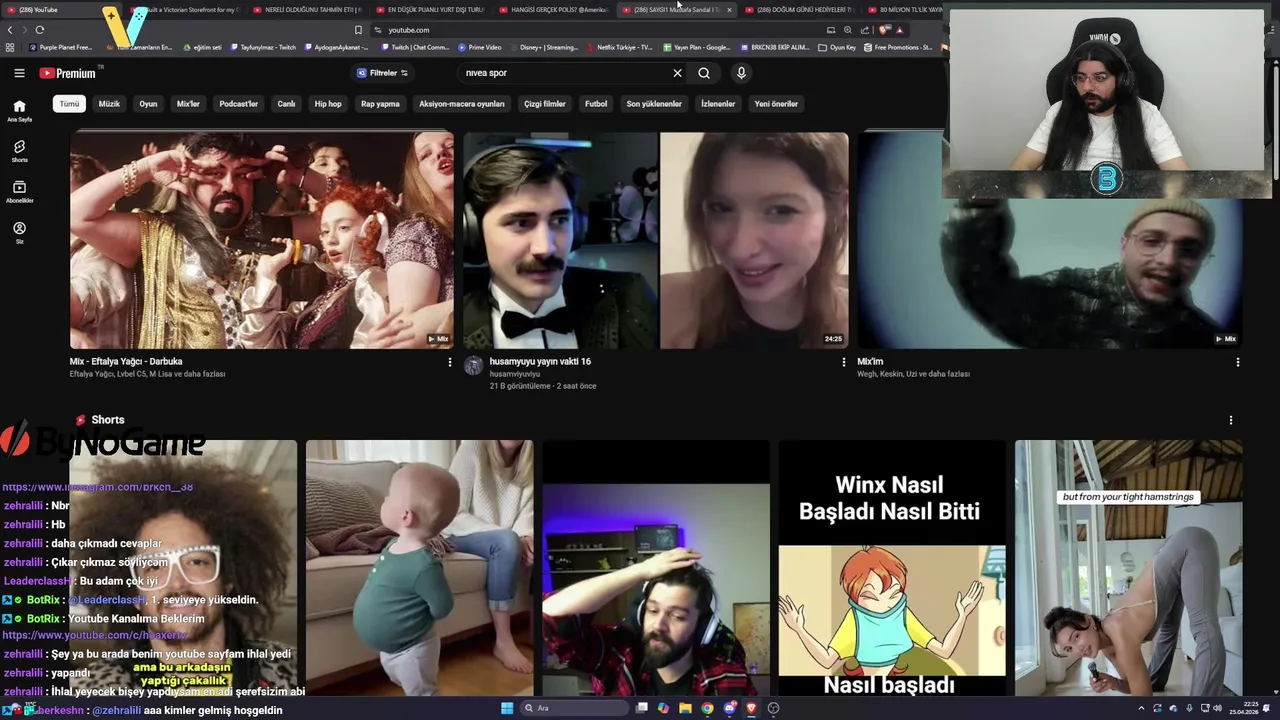This screenshot has height=720, width=1280.
Task: Open OBS Studio from the taskbar
Action: pos(773,708)
